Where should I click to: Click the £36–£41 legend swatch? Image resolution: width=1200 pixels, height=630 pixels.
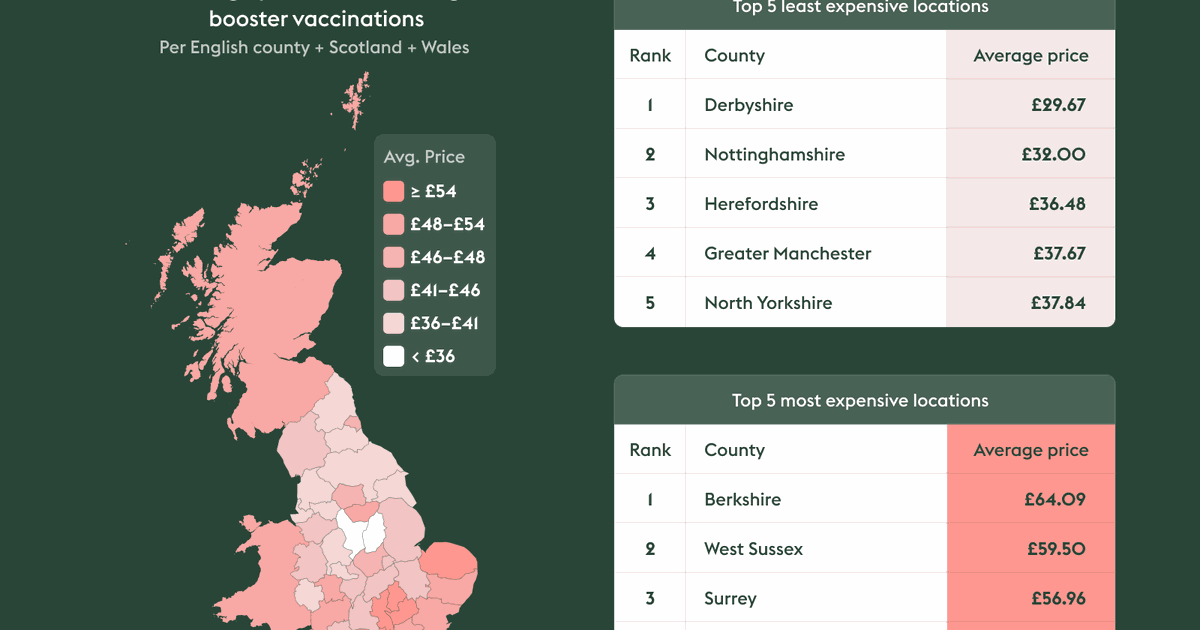click(x=393, y=323)
